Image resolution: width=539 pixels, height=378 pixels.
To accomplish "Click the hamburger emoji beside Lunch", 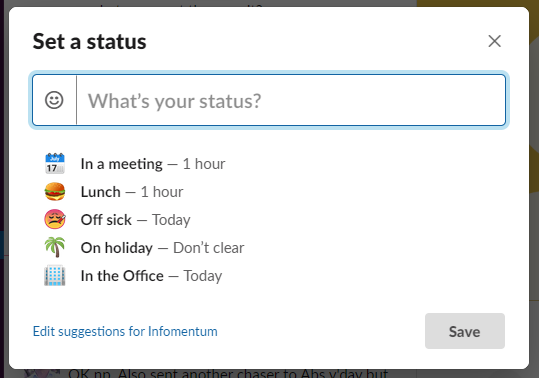I will pos(55,192).
